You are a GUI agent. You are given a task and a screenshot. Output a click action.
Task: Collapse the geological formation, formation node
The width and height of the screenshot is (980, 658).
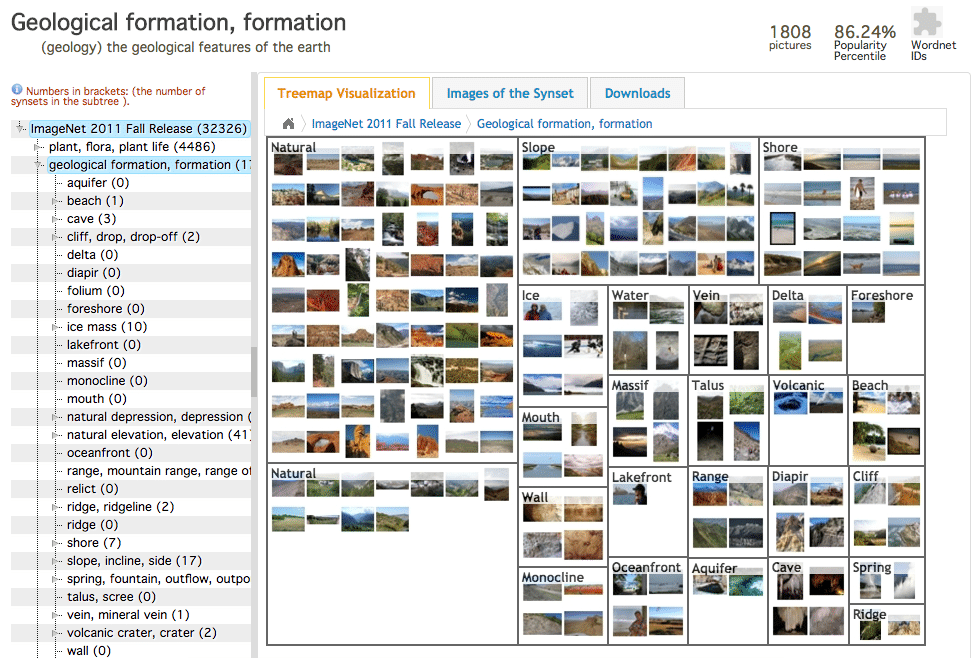point(38,165)
